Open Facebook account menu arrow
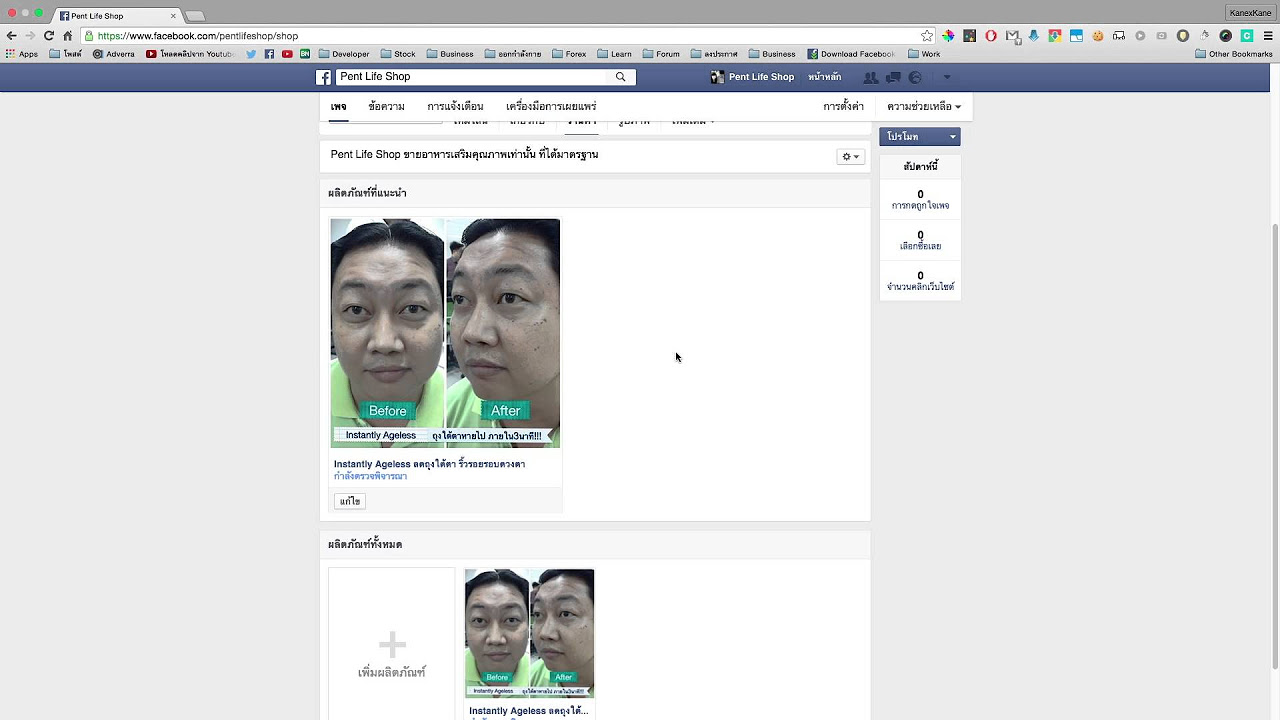1280x720 pixels. (x=947, y=77)
